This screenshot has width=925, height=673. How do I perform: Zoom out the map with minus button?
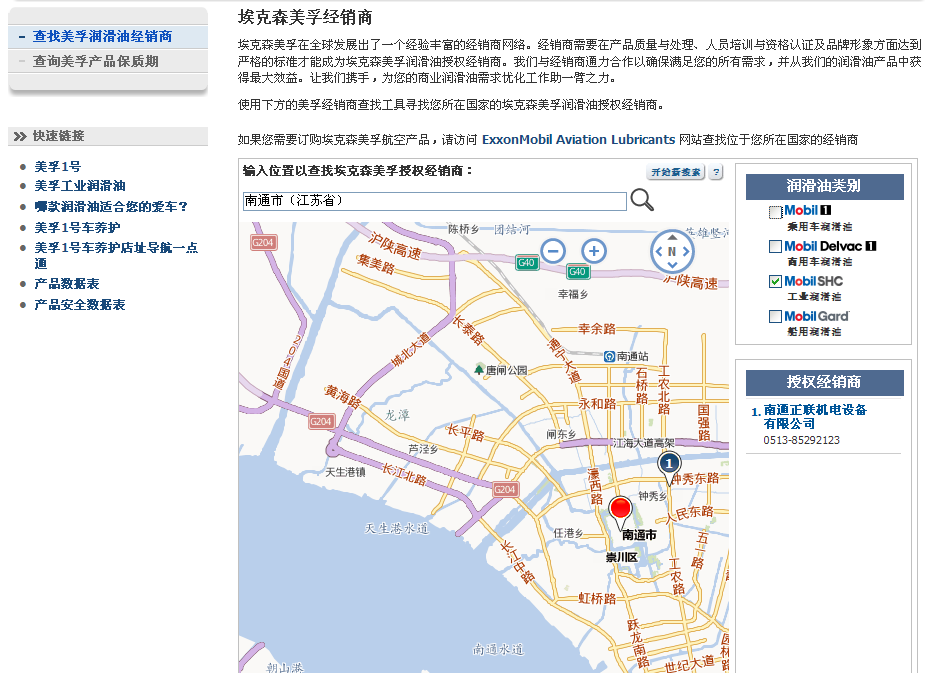[x=553, y=251]
